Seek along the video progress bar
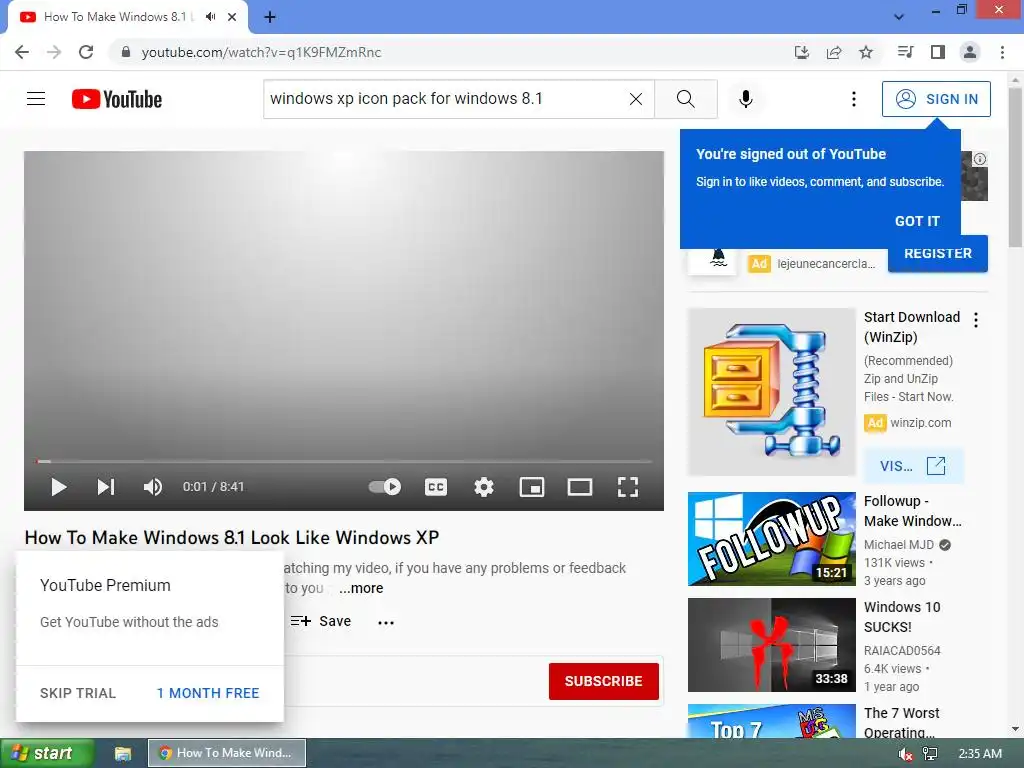The height and width of the screenshot is (768, 1024). [344, 461]
